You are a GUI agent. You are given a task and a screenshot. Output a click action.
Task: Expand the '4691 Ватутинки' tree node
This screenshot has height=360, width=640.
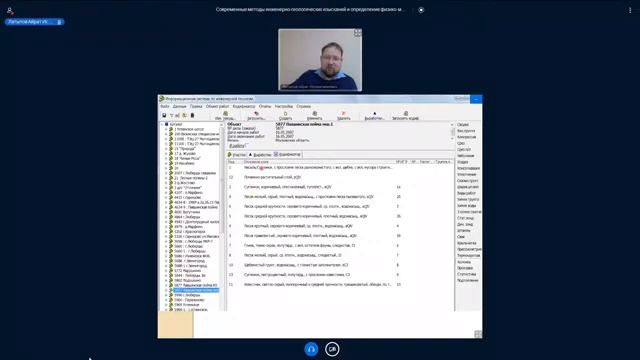(166, 212)
